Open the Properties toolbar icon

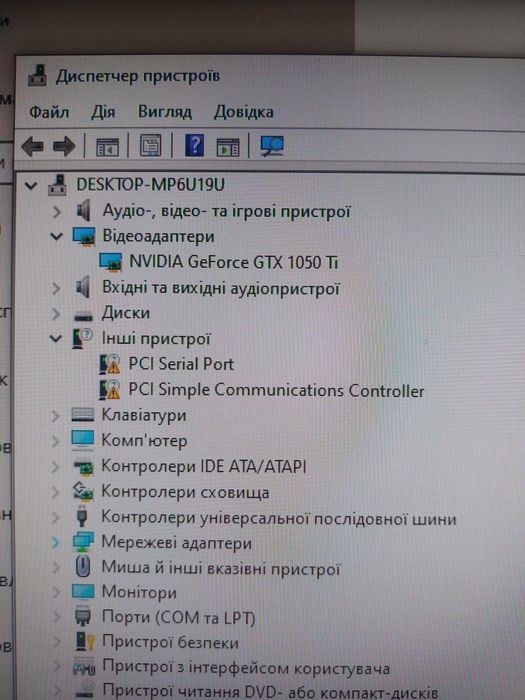[x=150, y=146]
